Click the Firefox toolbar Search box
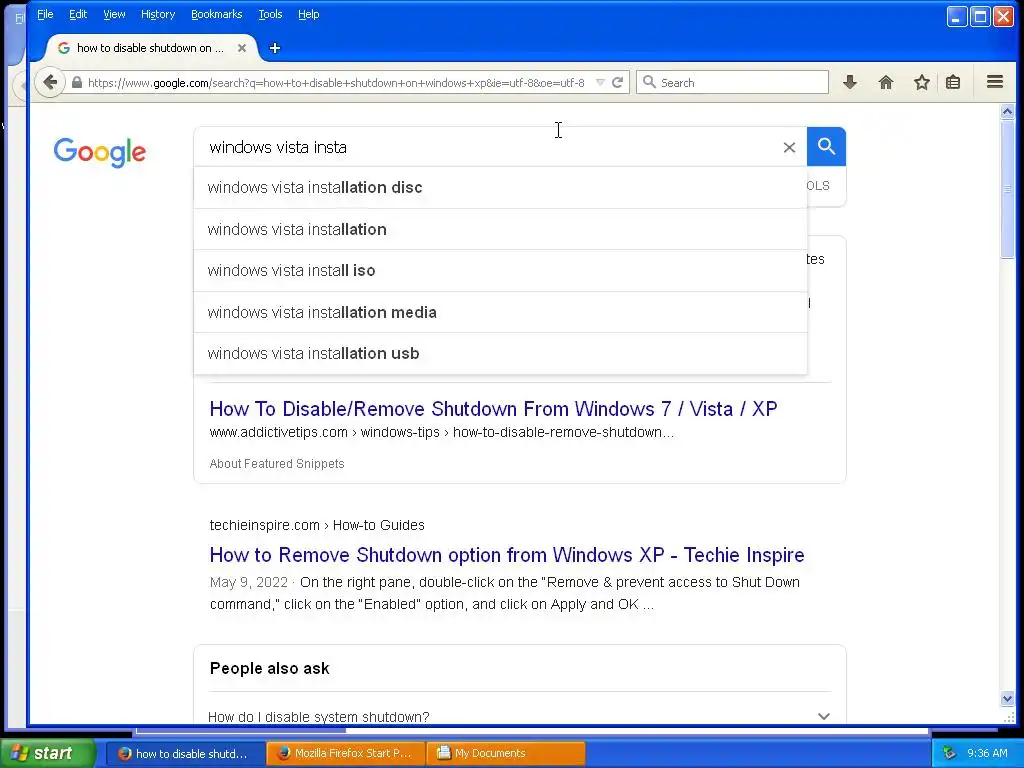Image resolution: width=1024 pixels, height=768 pixels. (732, 82)
